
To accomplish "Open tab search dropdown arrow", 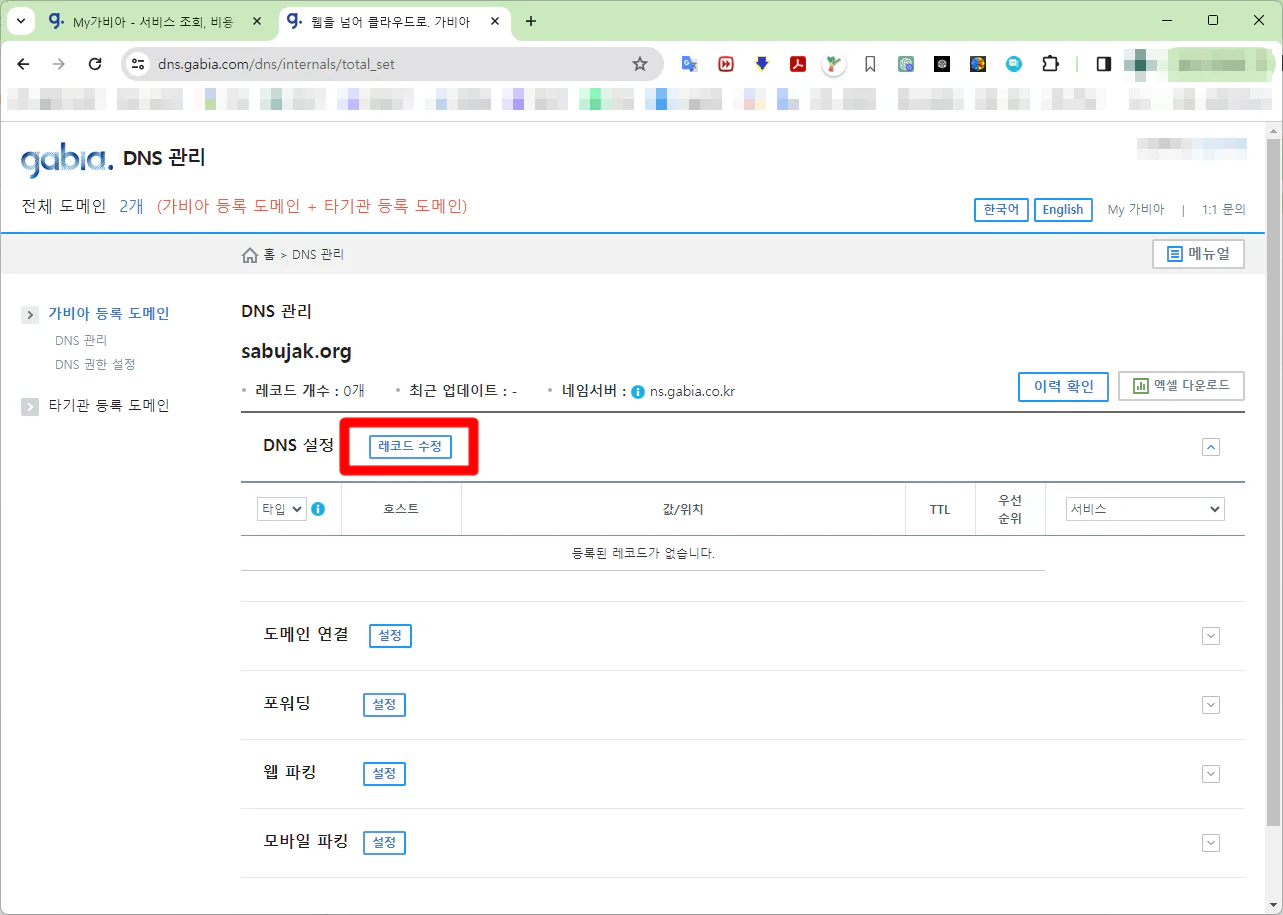I will tap(22, 21).
